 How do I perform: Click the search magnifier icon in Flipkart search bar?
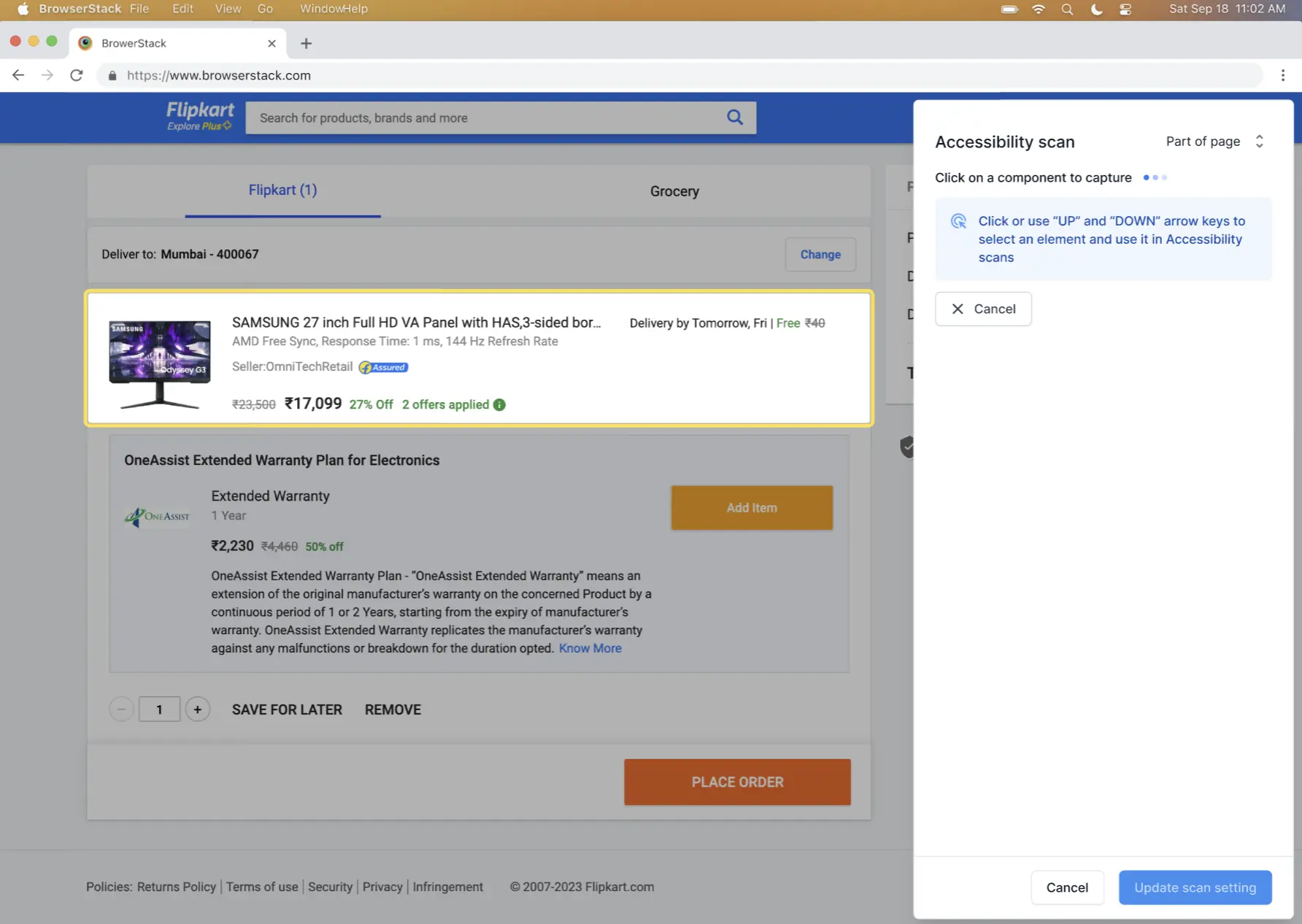tap(734, 118)
